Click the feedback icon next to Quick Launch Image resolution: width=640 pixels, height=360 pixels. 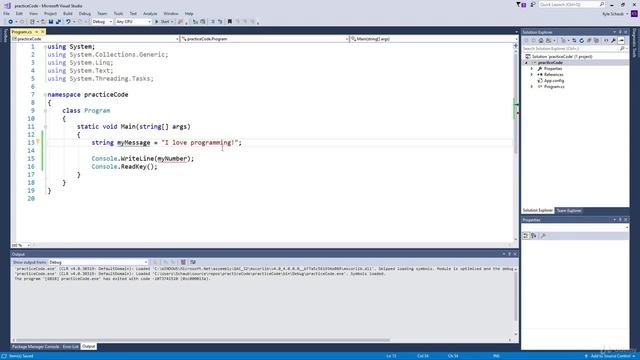[532, 4]
